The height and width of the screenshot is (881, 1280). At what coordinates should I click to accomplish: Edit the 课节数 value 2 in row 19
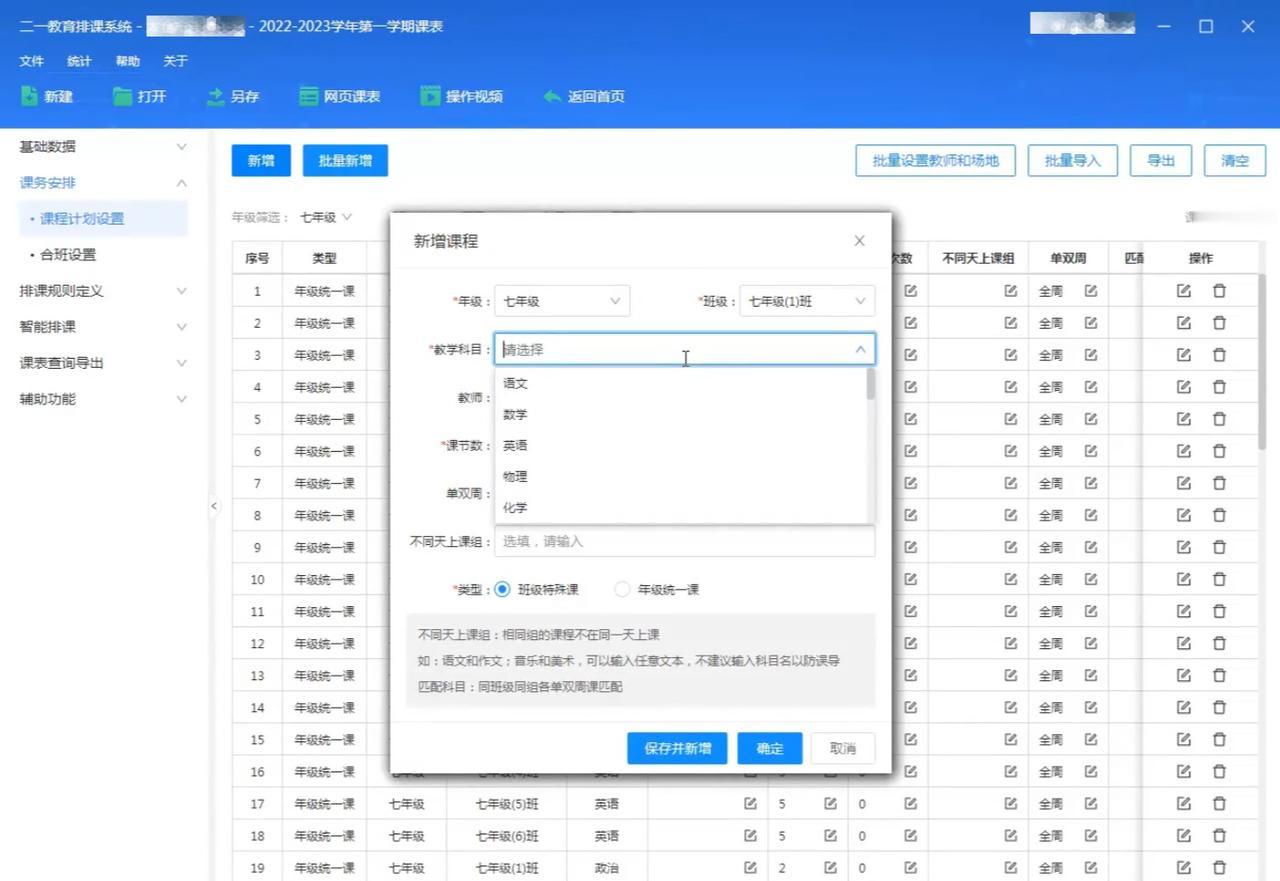point(830,867)
